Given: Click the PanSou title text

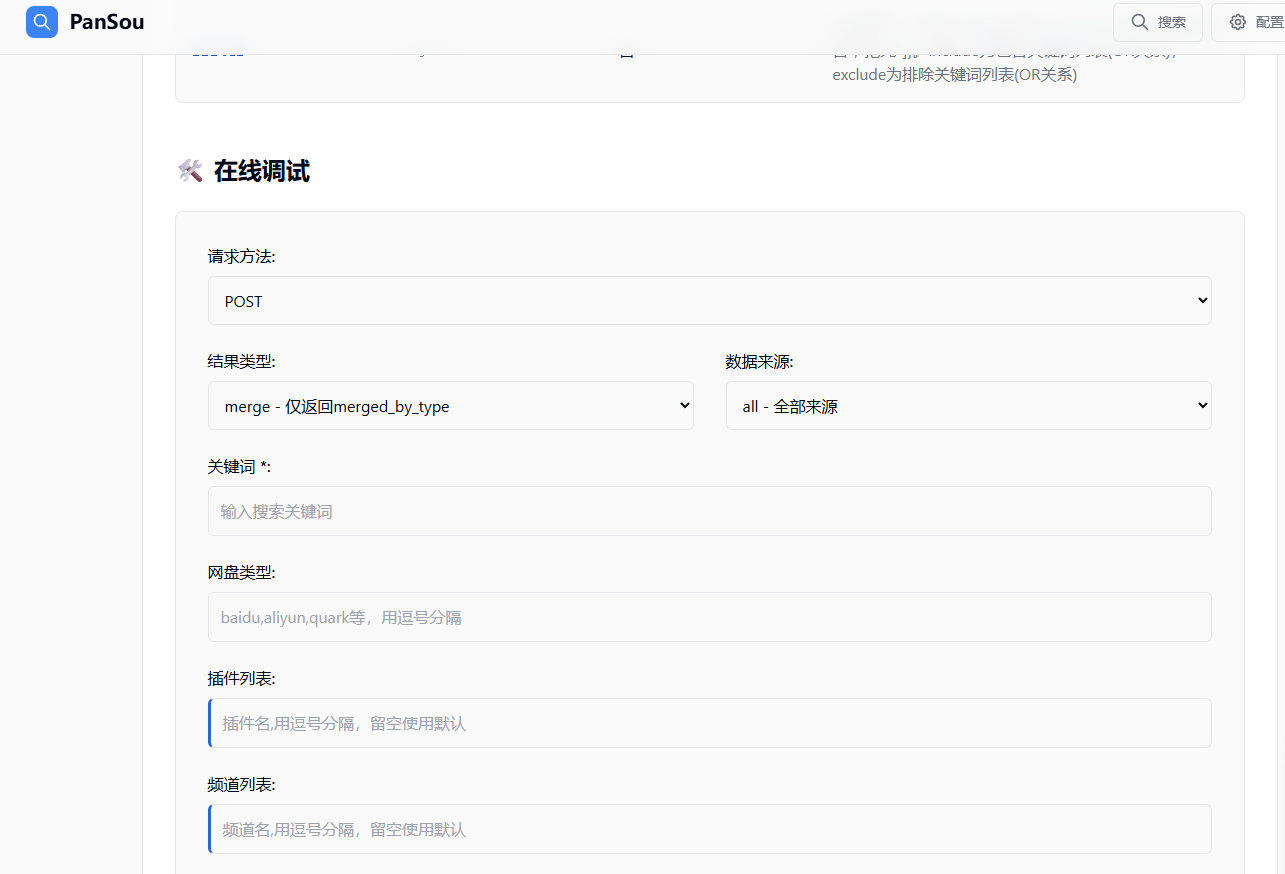Looking at the screenshot, I should [107, 22].
